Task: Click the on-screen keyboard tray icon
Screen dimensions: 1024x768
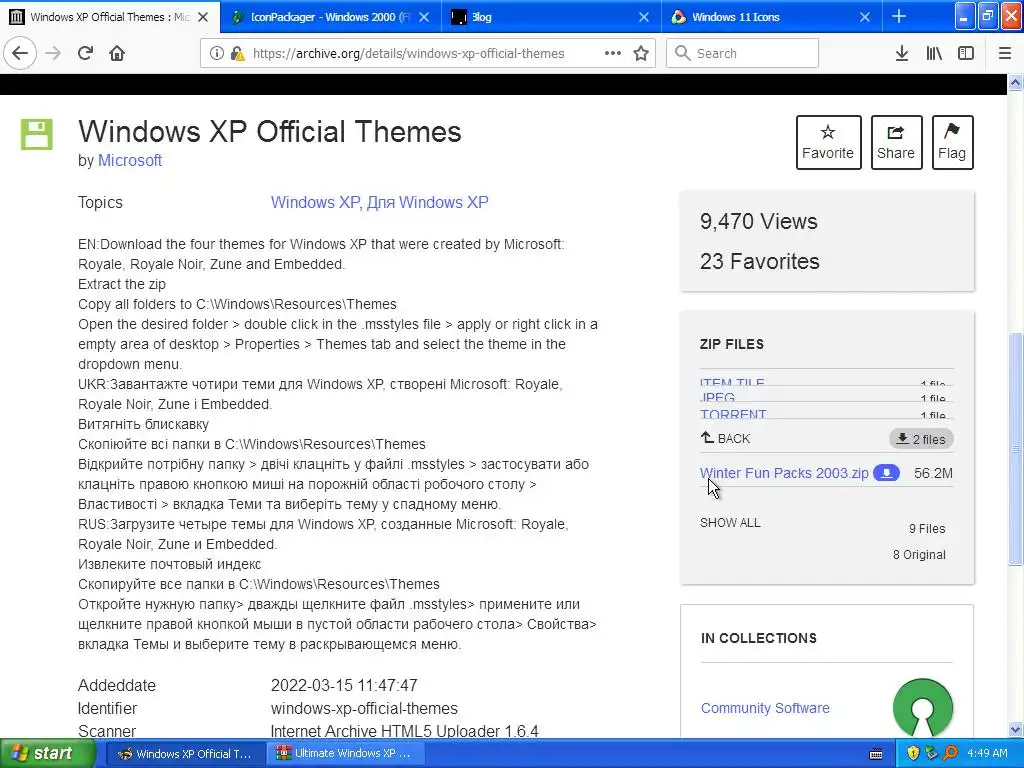Action: tap(876, 754)
